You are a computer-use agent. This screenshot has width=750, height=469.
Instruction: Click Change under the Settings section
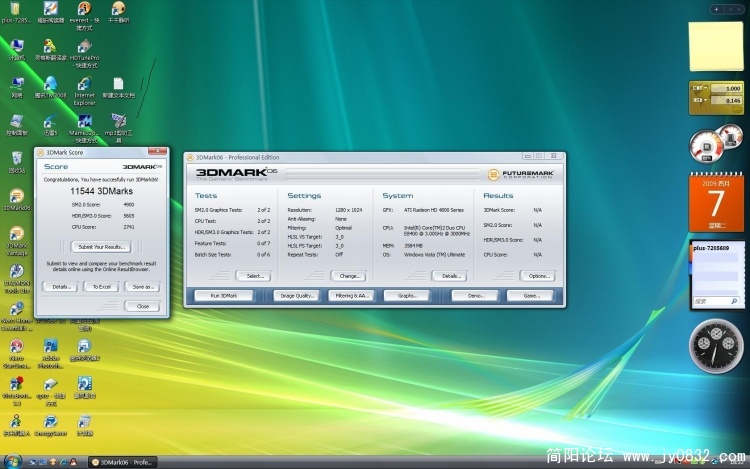(349, 276)
